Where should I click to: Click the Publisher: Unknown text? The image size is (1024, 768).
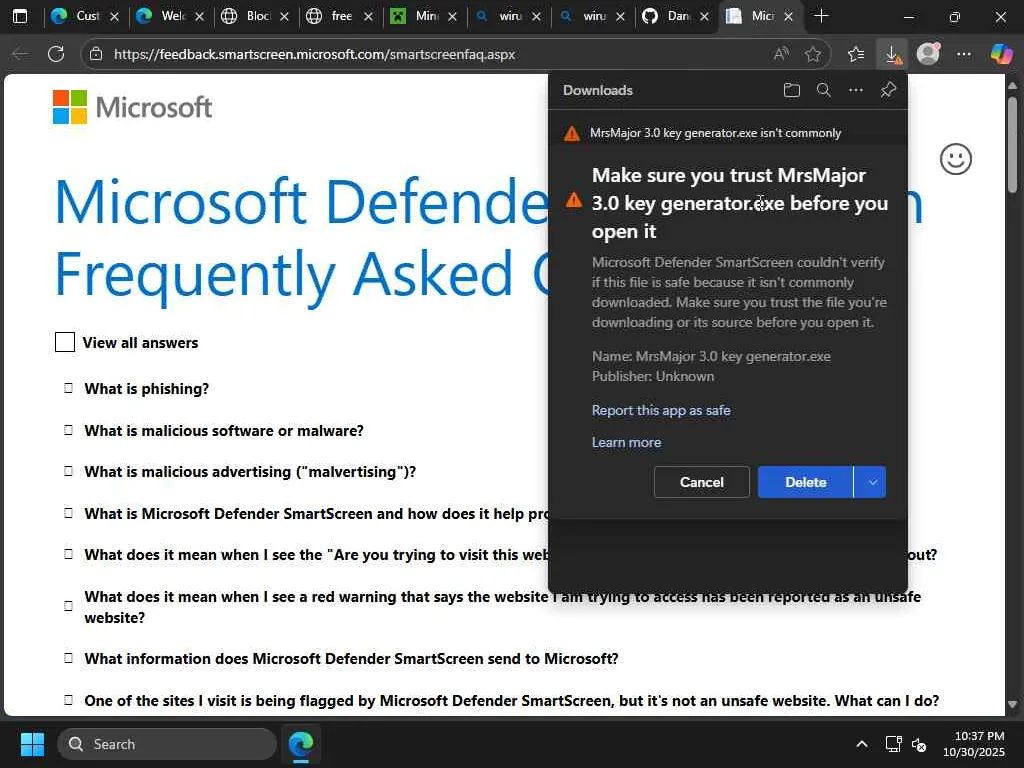(653, 376)
